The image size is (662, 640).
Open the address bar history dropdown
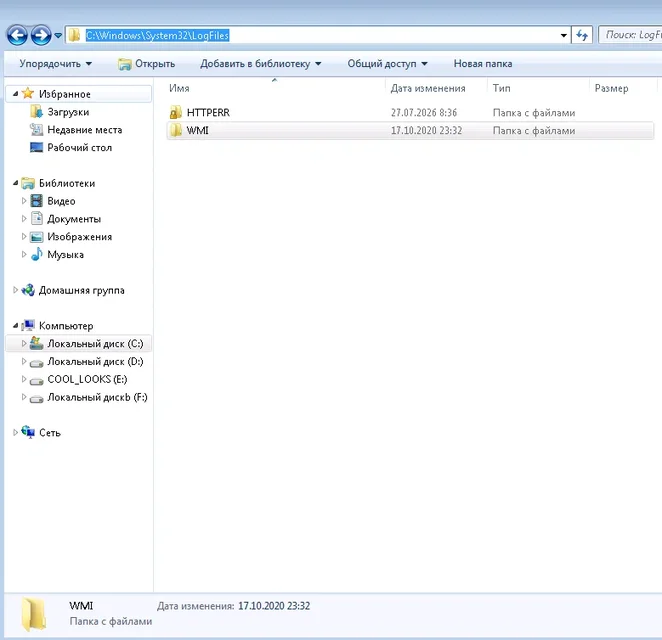(563, 35)
